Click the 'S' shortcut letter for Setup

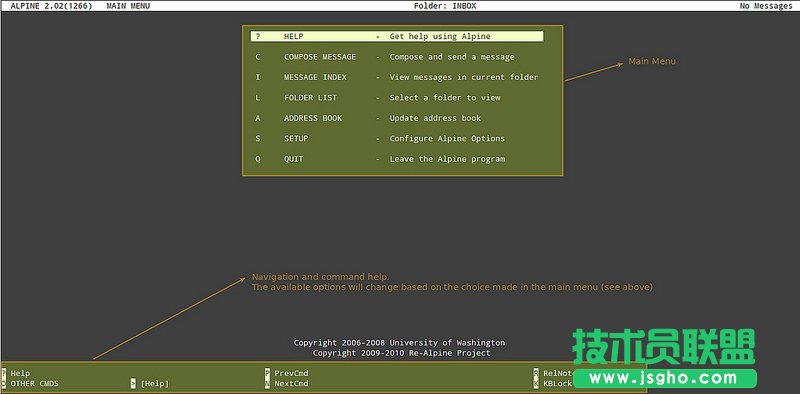[x=258, y=138]
